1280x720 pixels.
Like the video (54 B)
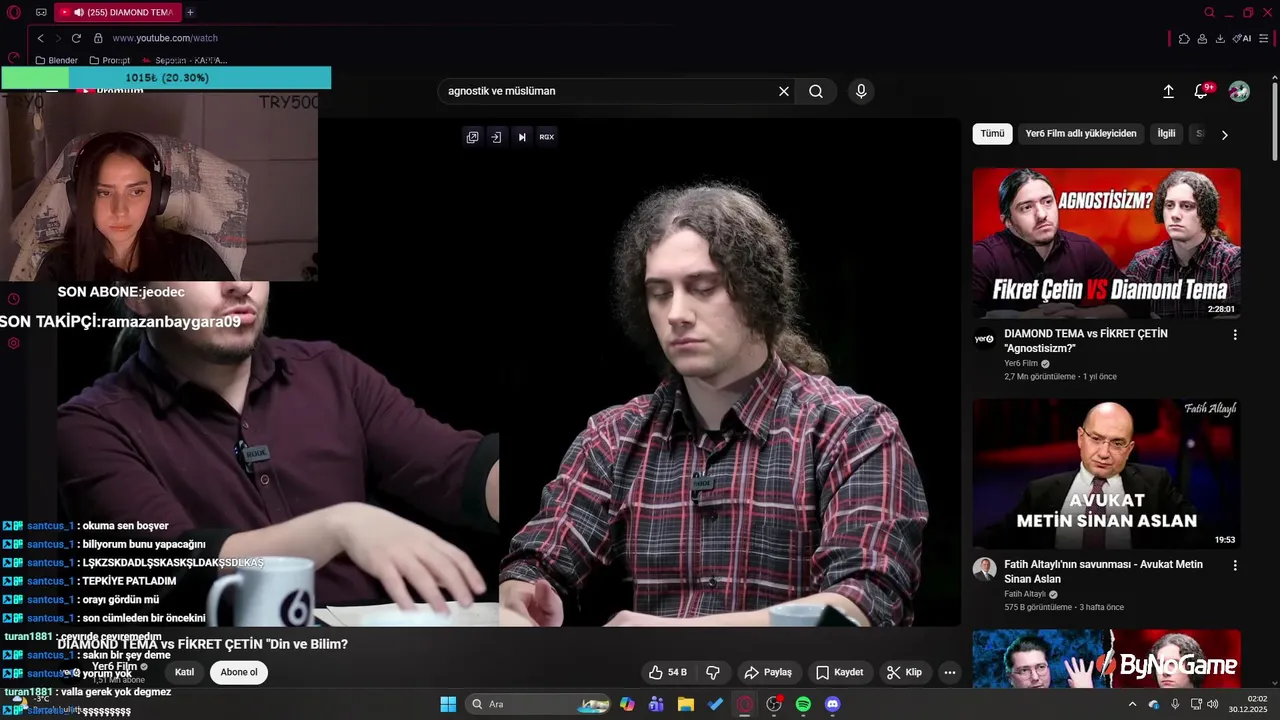pyautogui.click(x=668, y=672)
